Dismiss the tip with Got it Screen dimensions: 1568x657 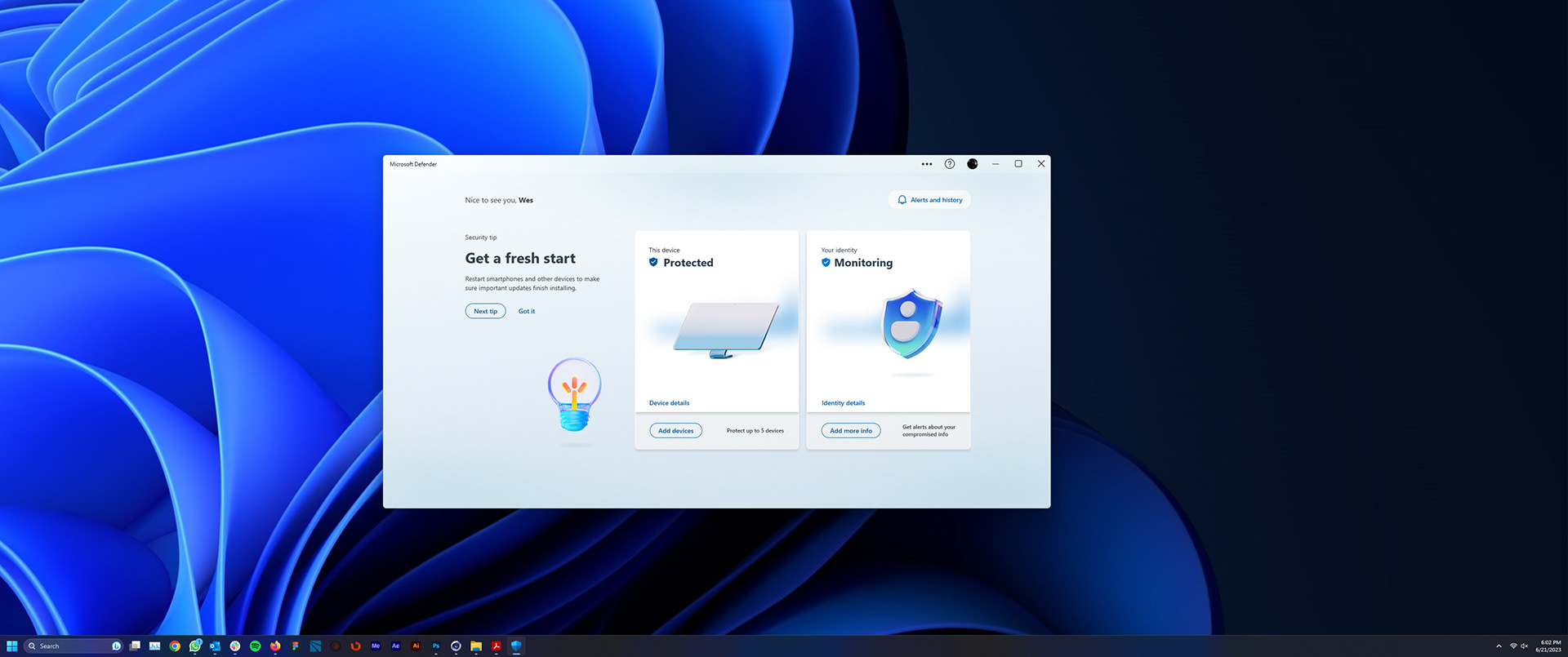(x=527, y=311)
